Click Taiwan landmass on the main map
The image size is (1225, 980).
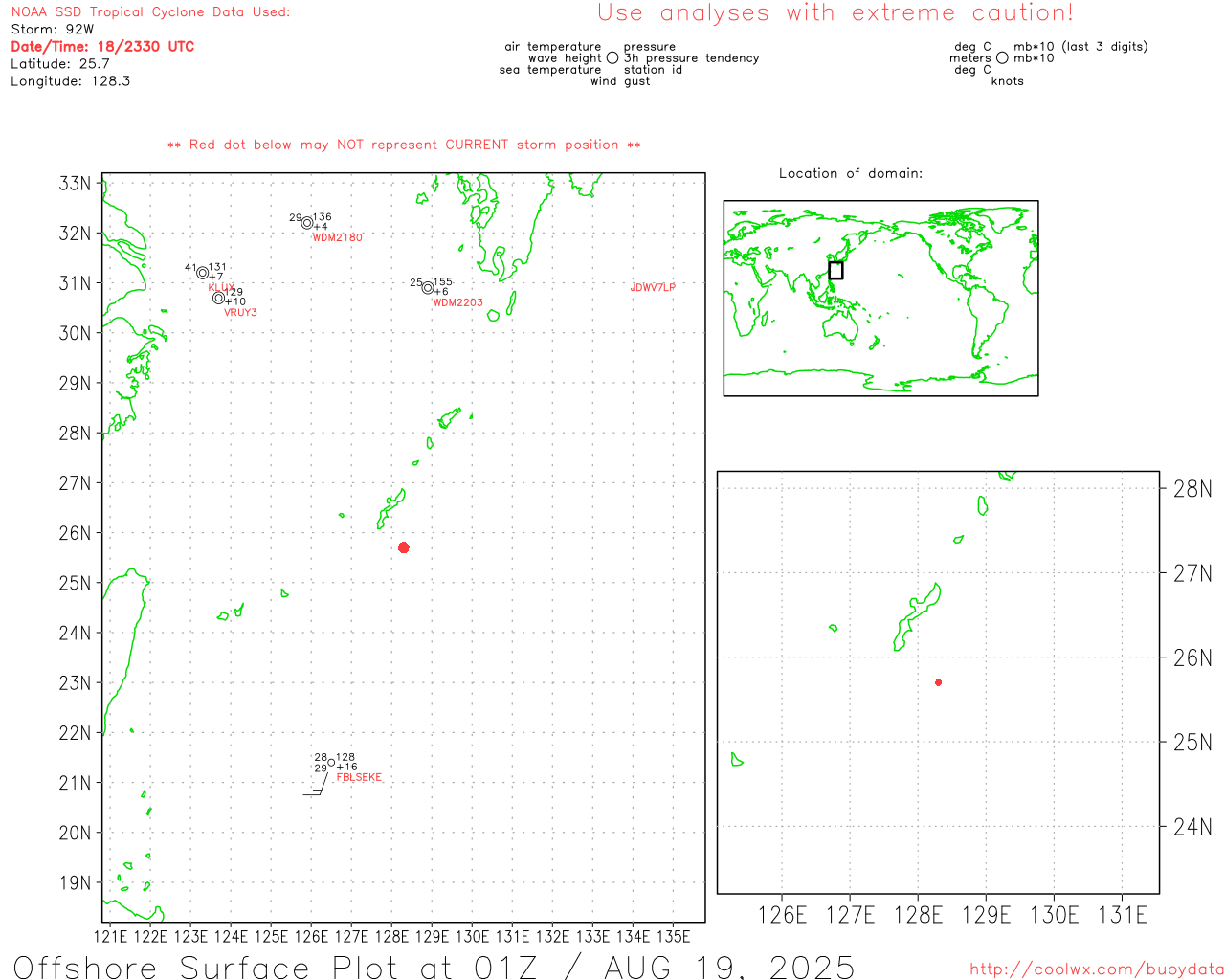tap(124, 651)
